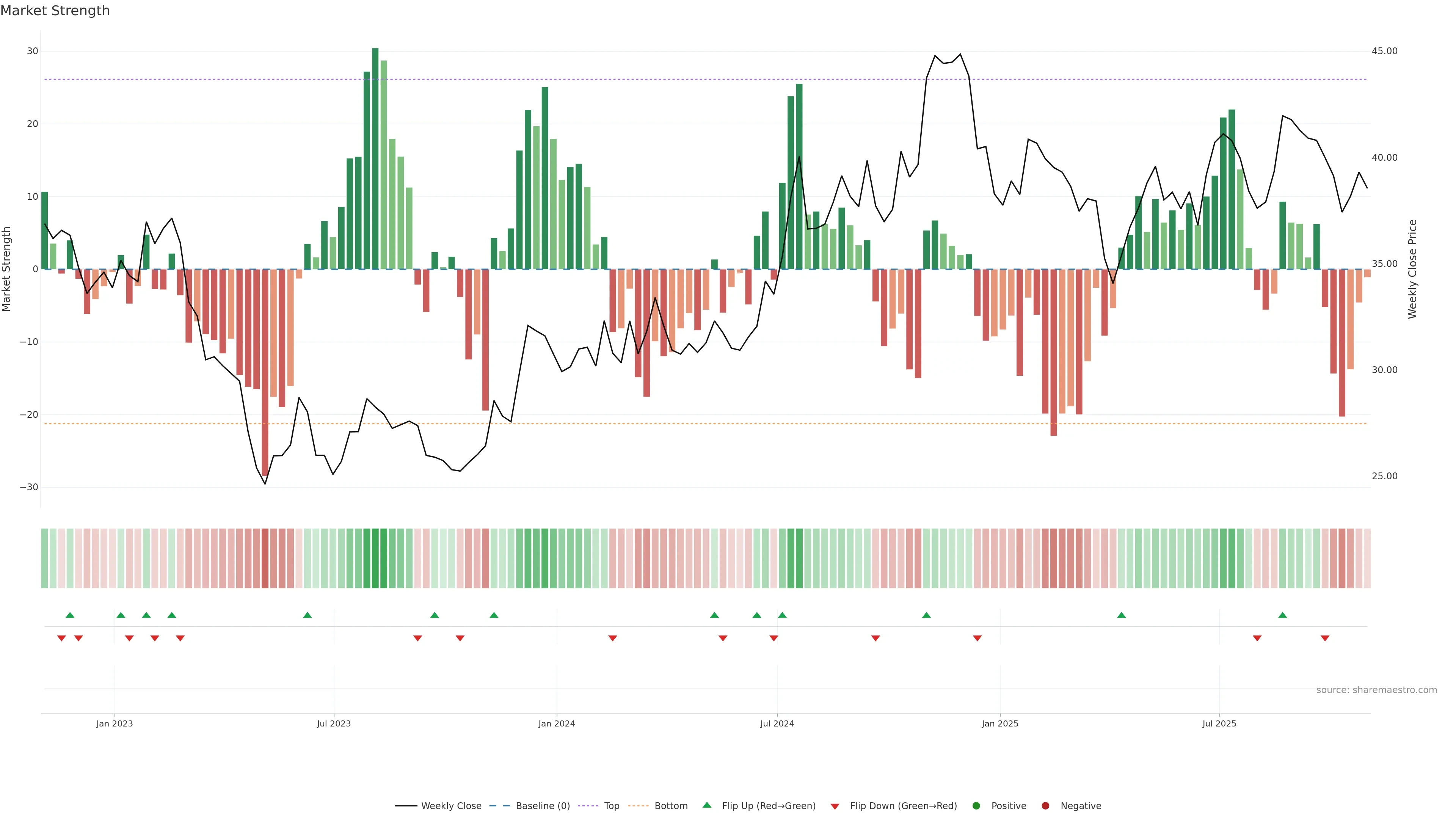Click the Jul 2024 x-axis label
Viewport: 1456px width, 819px height.
point(777,723)
